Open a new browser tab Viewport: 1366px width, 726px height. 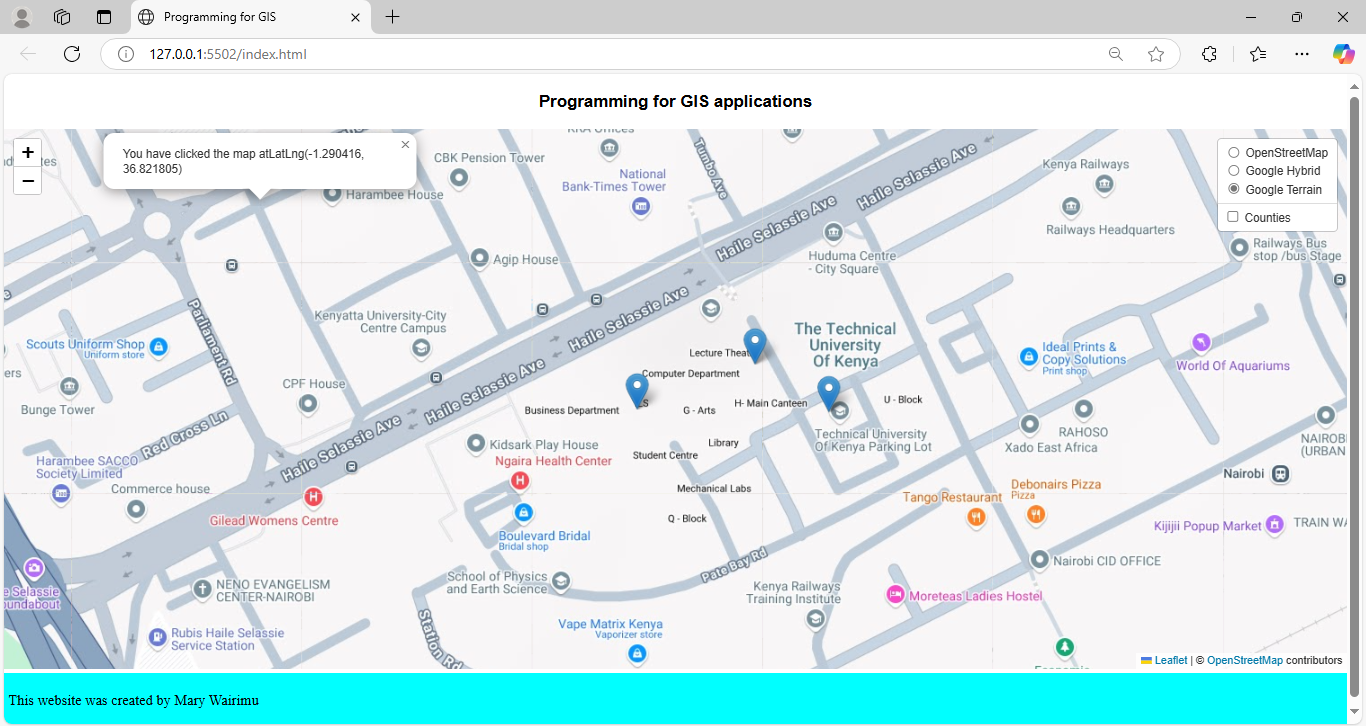[x=392, y=17]
